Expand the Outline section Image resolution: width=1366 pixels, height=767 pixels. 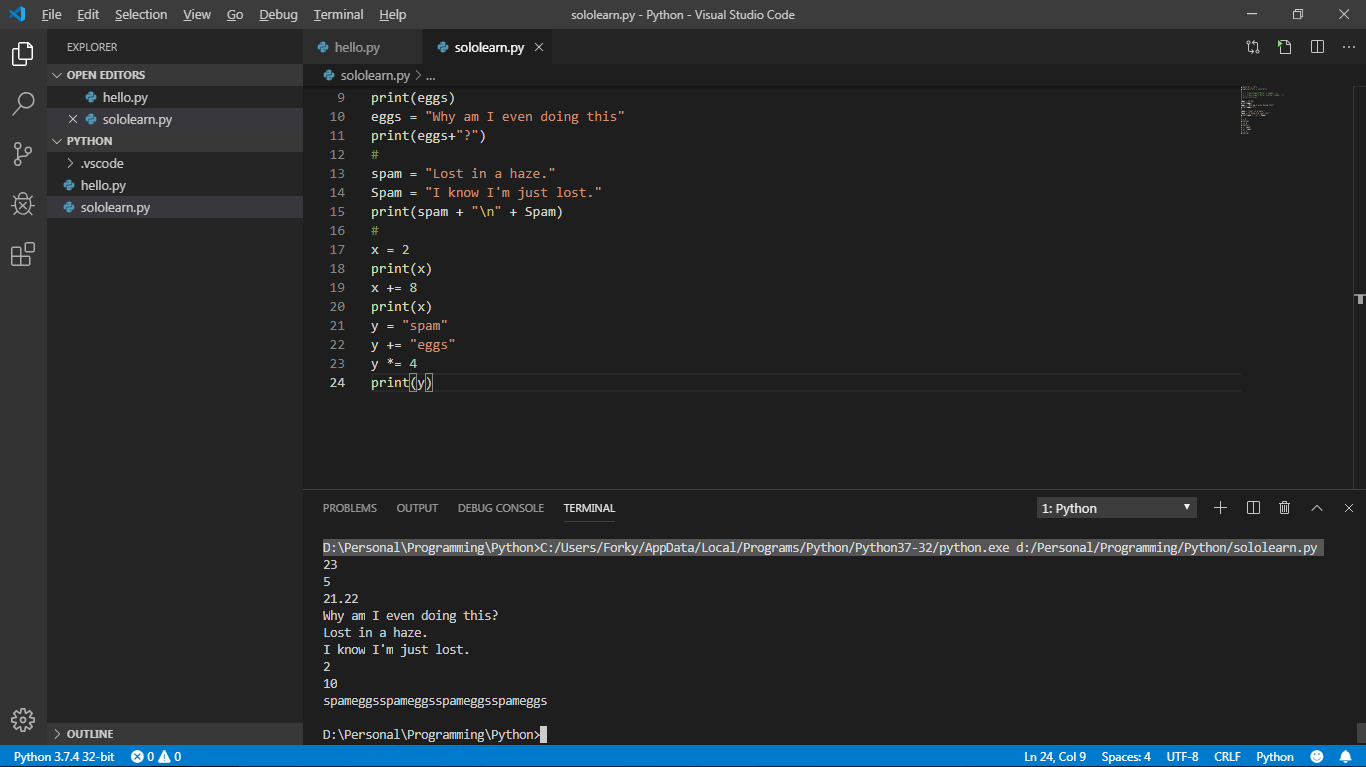point(175,734)
